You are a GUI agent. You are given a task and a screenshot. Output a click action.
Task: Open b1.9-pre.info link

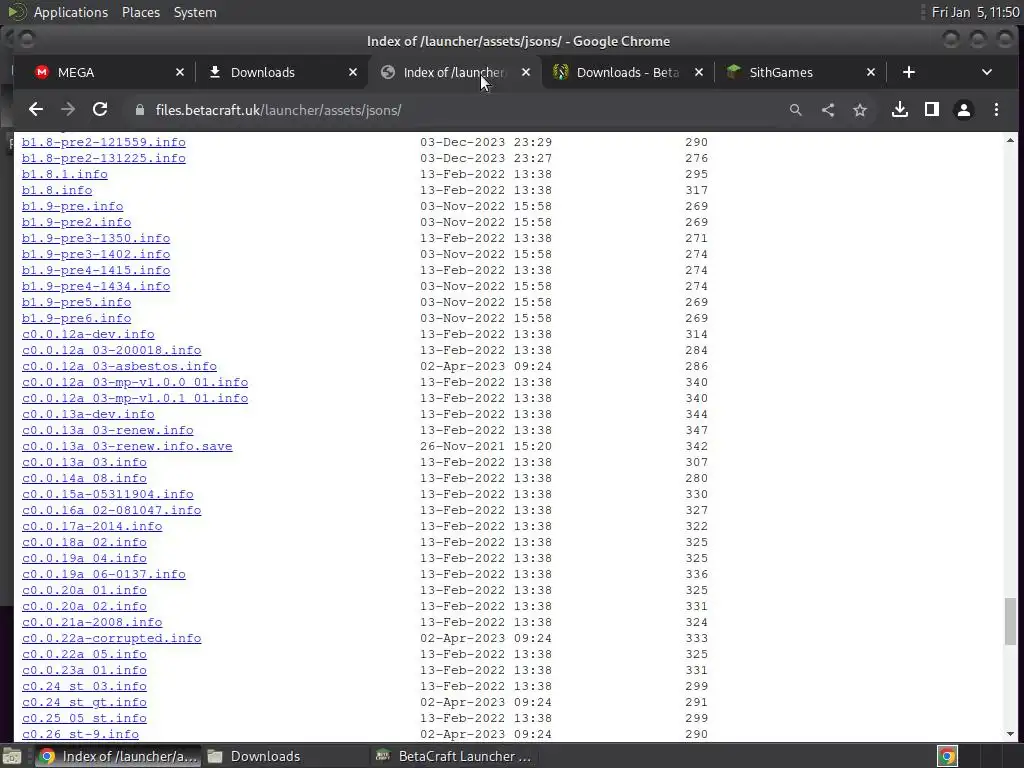pos(72,206)
